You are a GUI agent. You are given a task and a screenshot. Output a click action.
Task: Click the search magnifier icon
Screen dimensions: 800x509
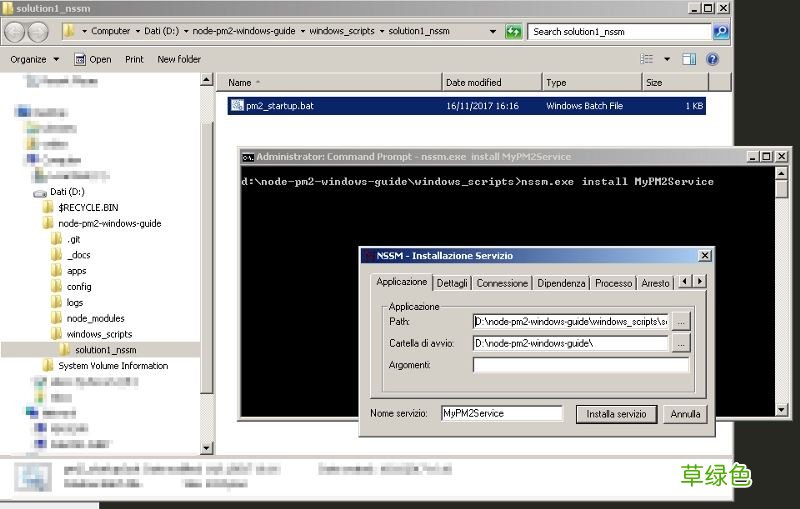pos(720,32)
